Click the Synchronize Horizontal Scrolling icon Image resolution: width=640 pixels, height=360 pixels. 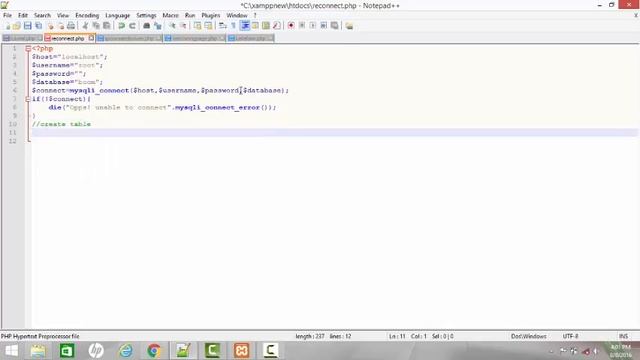208,26
